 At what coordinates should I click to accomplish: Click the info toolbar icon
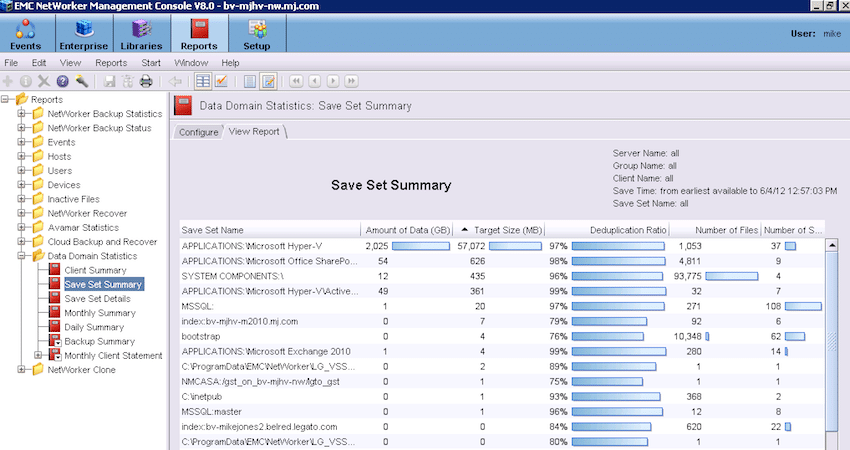pos(25,81)
